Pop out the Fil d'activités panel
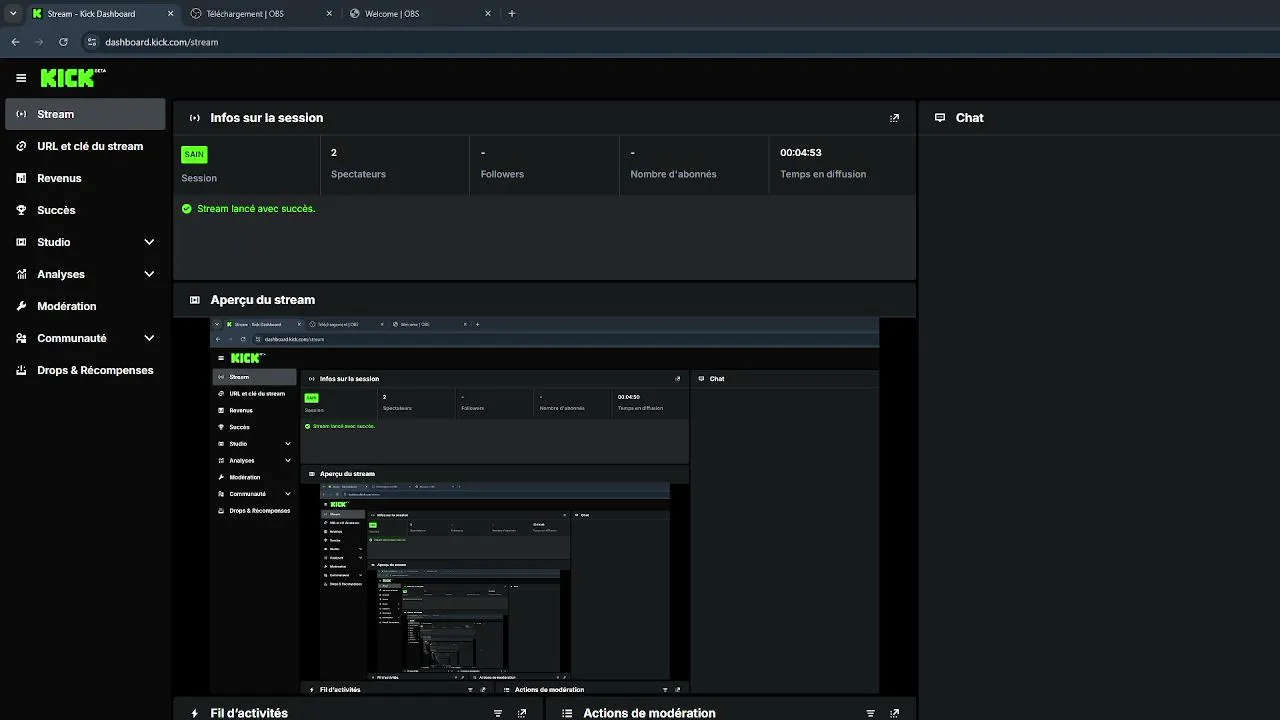 coord(522,713)
